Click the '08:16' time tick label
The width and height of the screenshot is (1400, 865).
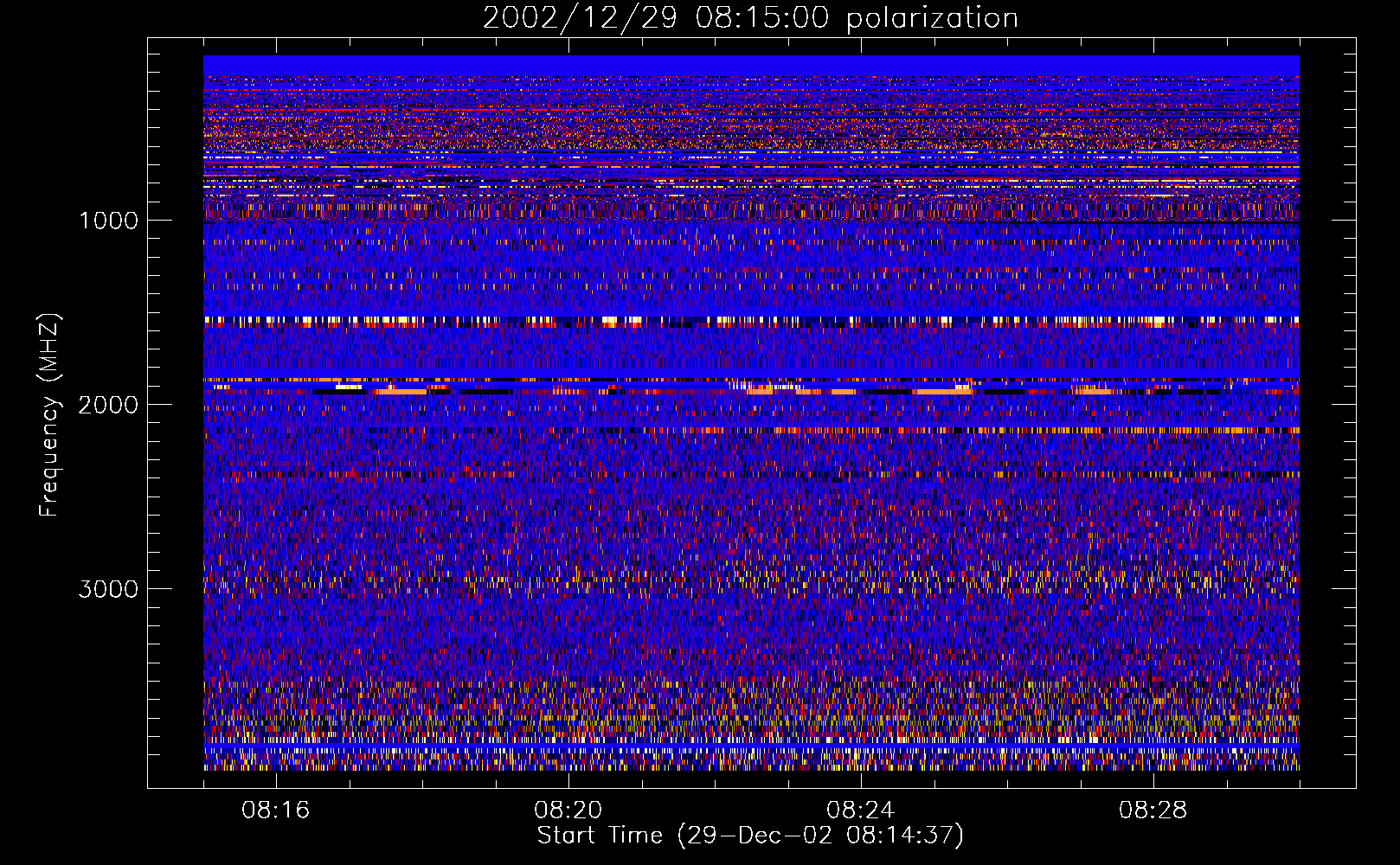click(x=276, y=811)
